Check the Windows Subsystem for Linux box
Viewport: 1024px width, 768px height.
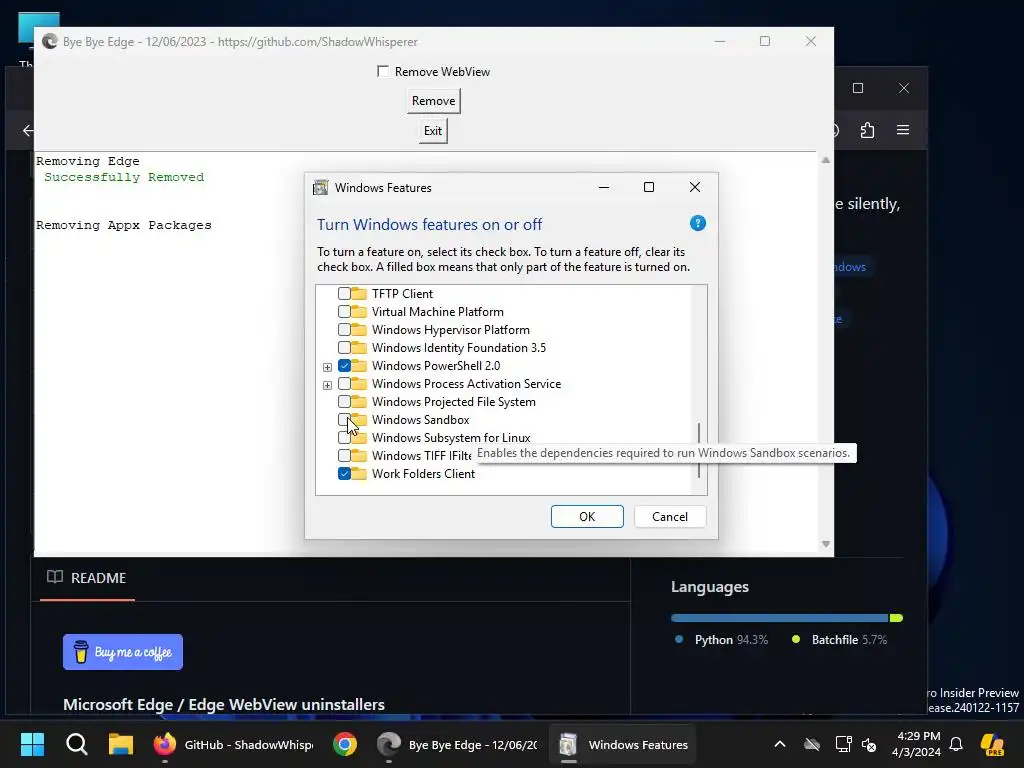(x=344, y=438)
